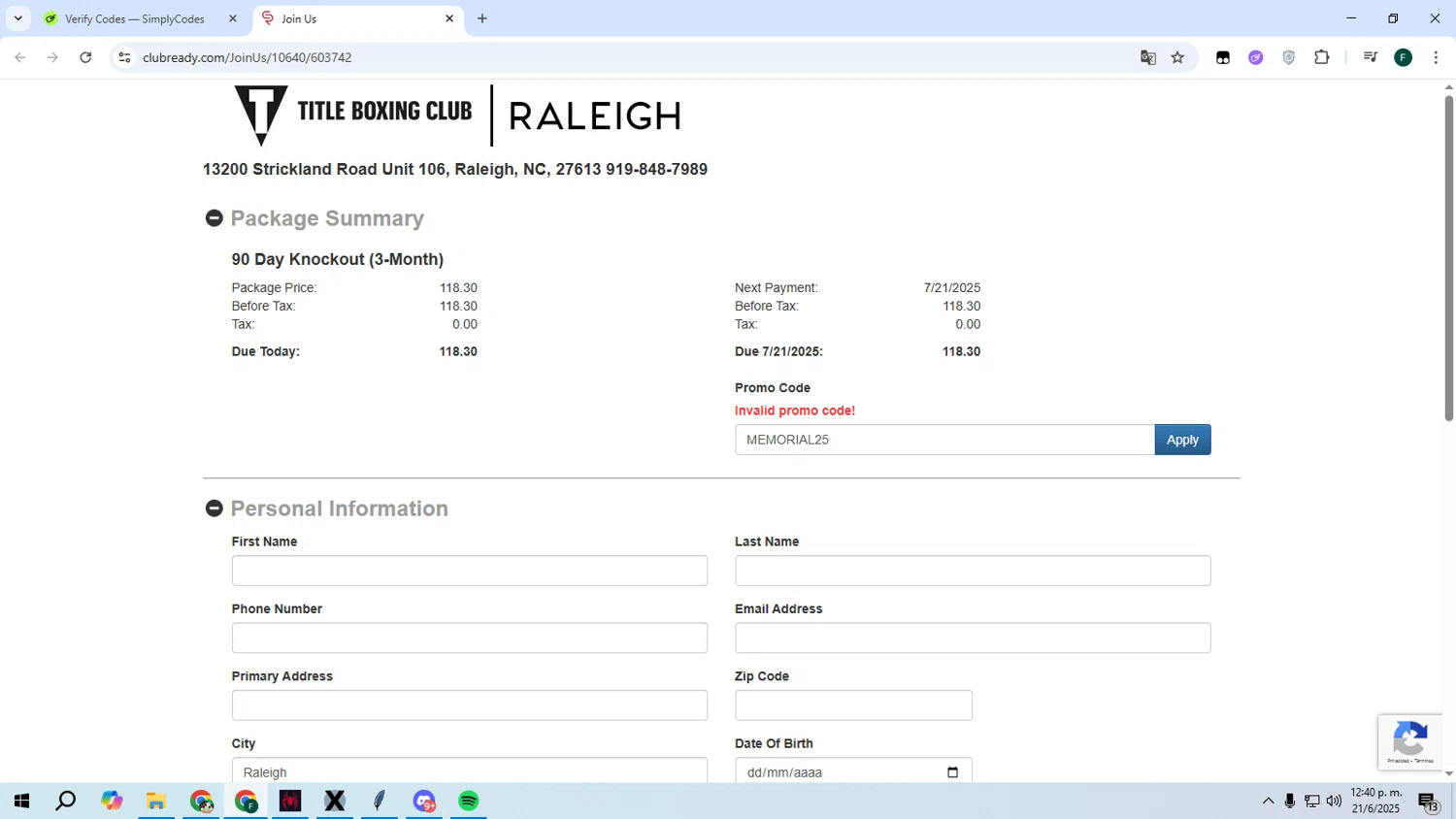Open the black two-square extension in toolbar
1456x819 pixels.
pyautogui.click(x=1223, y=57)
